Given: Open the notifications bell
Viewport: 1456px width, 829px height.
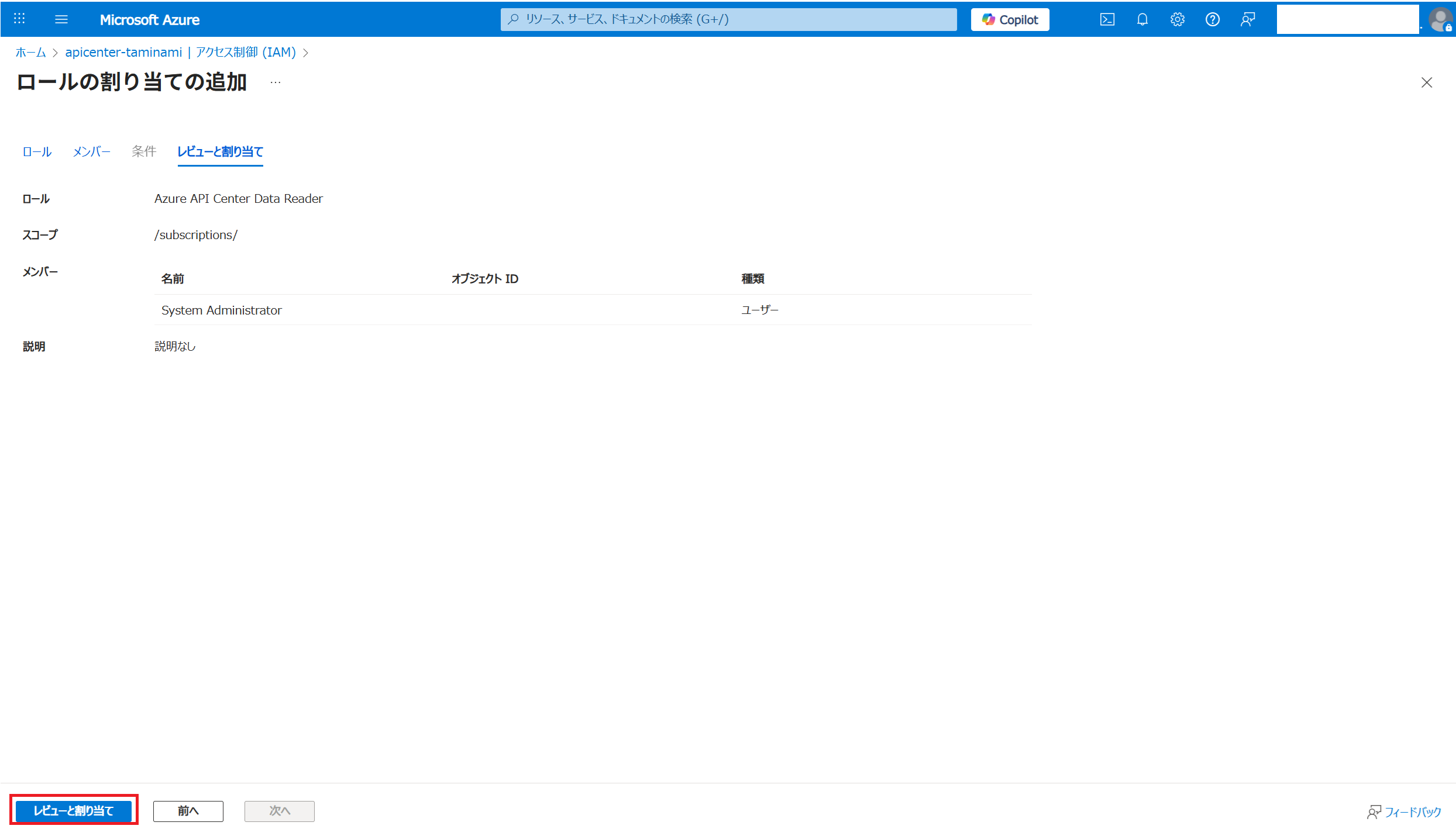Looking at the screenshot, I should click(x=1142, y=19).
